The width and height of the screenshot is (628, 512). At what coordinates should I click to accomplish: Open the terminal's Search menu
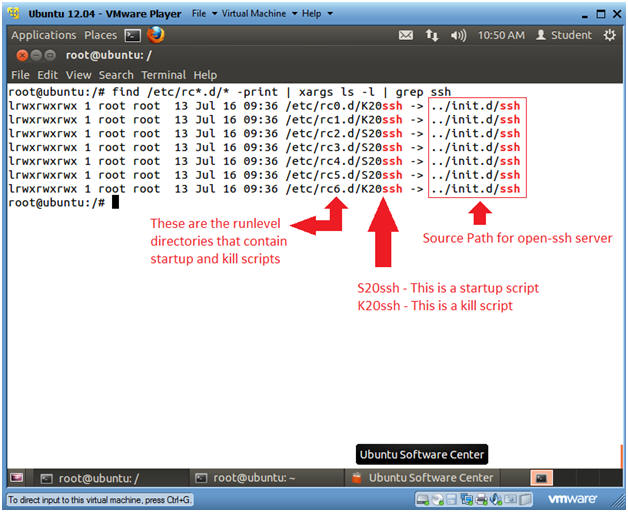(116, 75)
